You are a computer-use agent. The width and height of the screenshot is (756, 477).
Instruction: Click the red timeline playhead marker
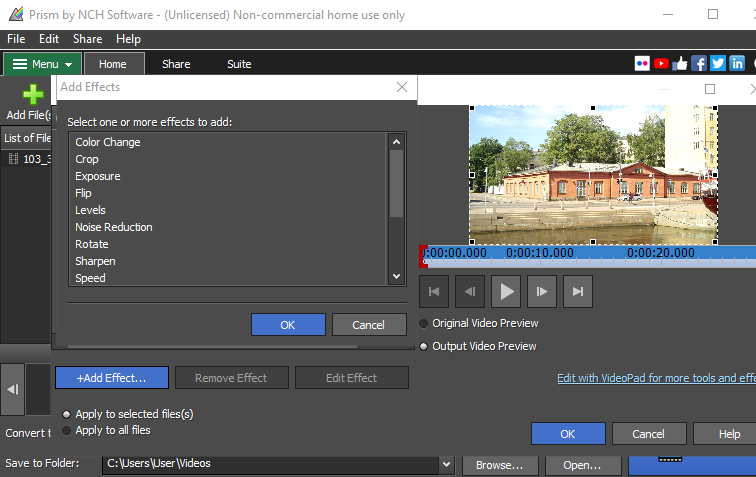423,256
